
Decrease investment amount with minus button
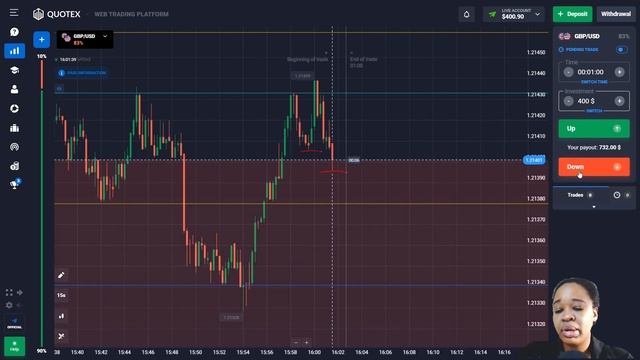point(568,101)
